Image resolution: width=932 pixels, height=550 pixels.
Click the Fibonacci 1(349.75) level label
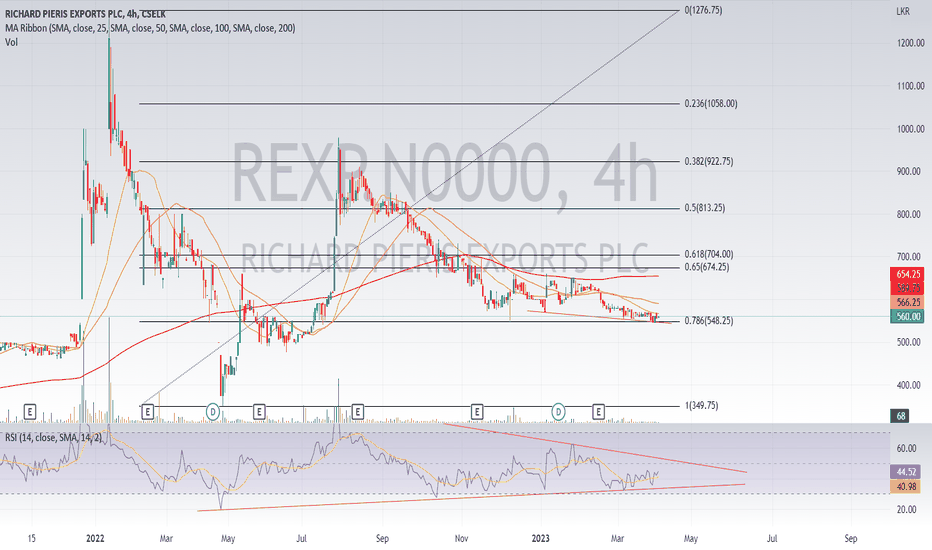(701, 406)
